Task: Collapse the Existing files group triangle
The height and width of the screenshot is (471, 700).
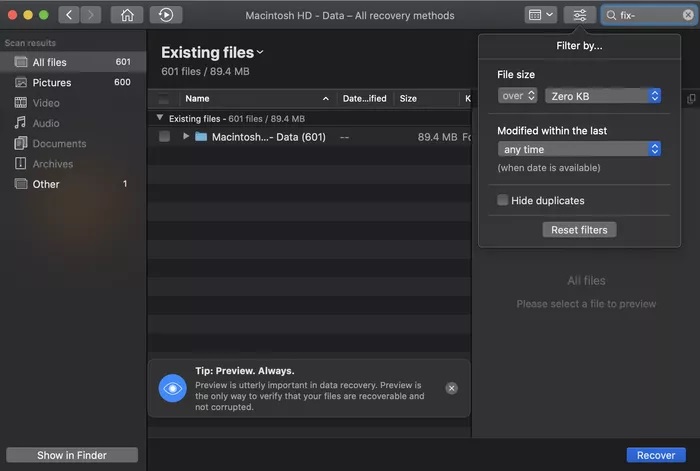Action: pyautogui.click(x=159, y=118)
